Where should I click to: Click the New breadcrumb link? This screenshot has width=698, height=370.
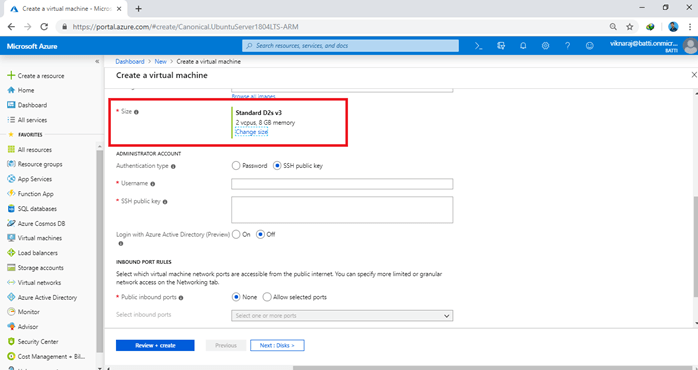(160, 61)
